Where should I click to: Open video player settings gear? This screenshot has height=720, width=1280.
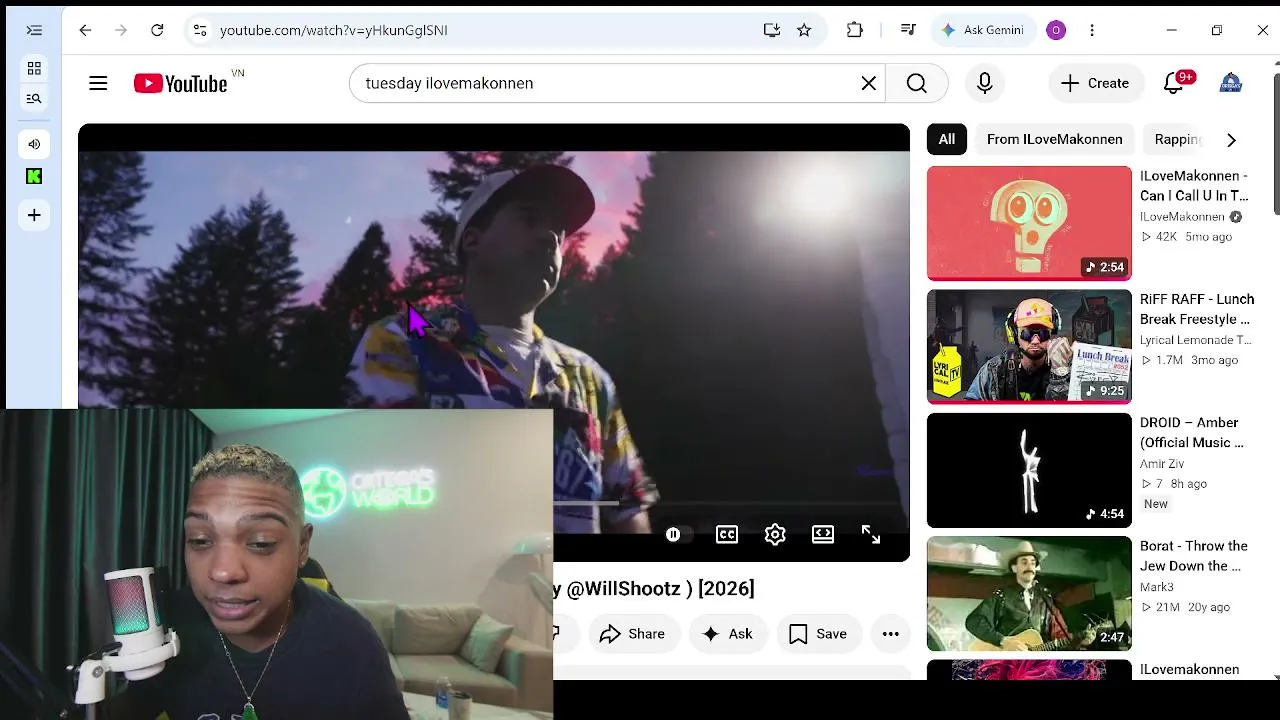775,535
